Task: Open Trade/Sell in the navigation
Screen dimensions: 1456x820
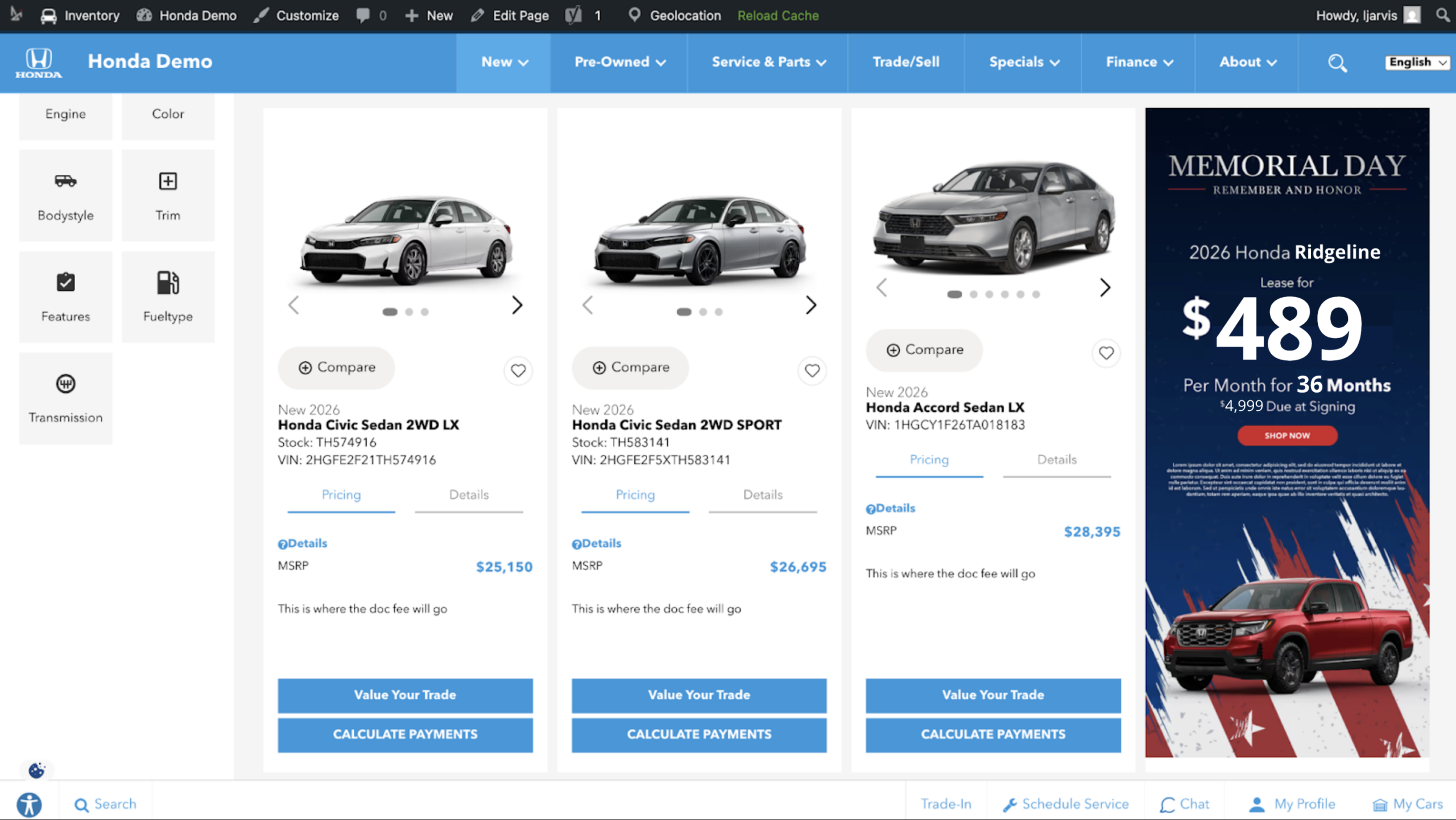Action: tap(906, 62)
